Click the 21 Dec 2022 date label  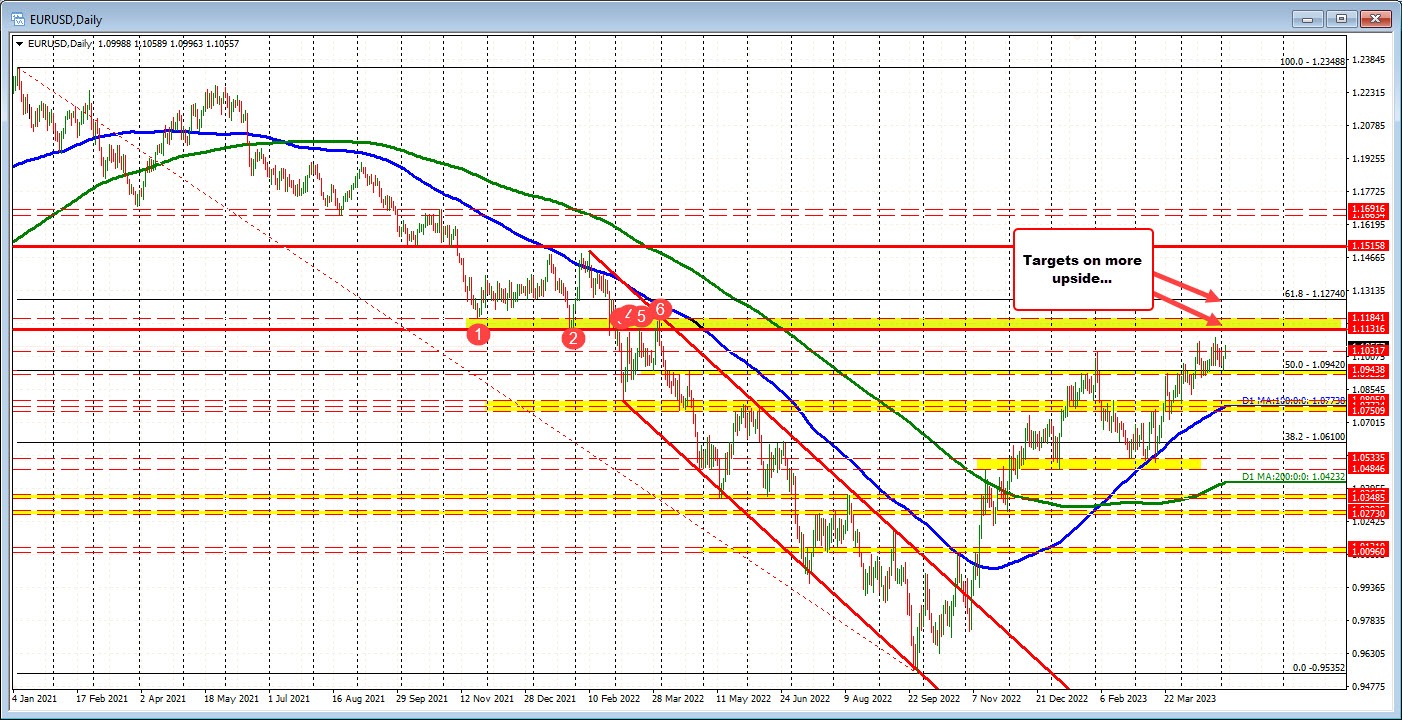click(x=1063, y=698)
